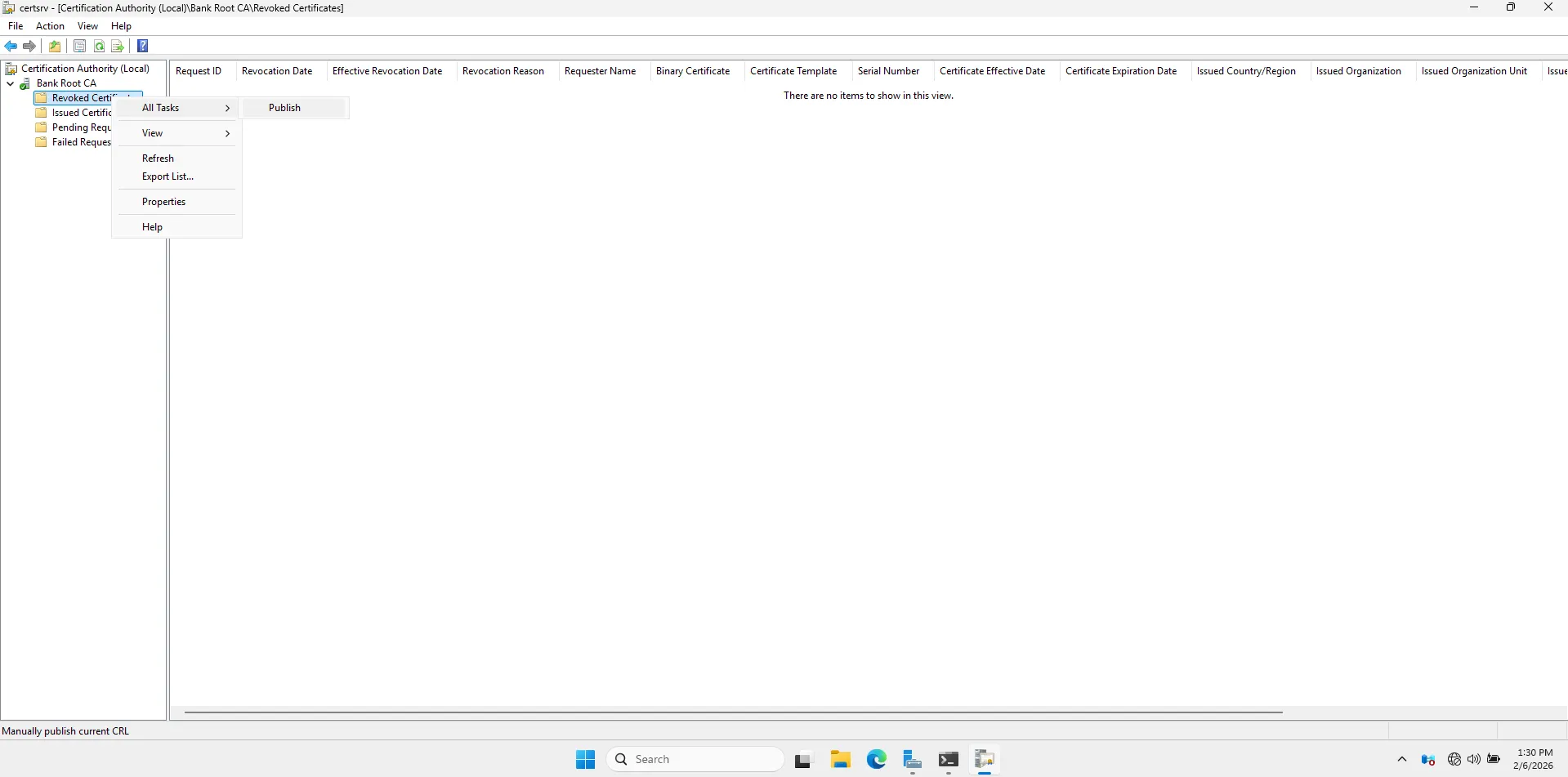Click the Forward navigation arrow icon
1568x777 pixels.
point(29,46)
